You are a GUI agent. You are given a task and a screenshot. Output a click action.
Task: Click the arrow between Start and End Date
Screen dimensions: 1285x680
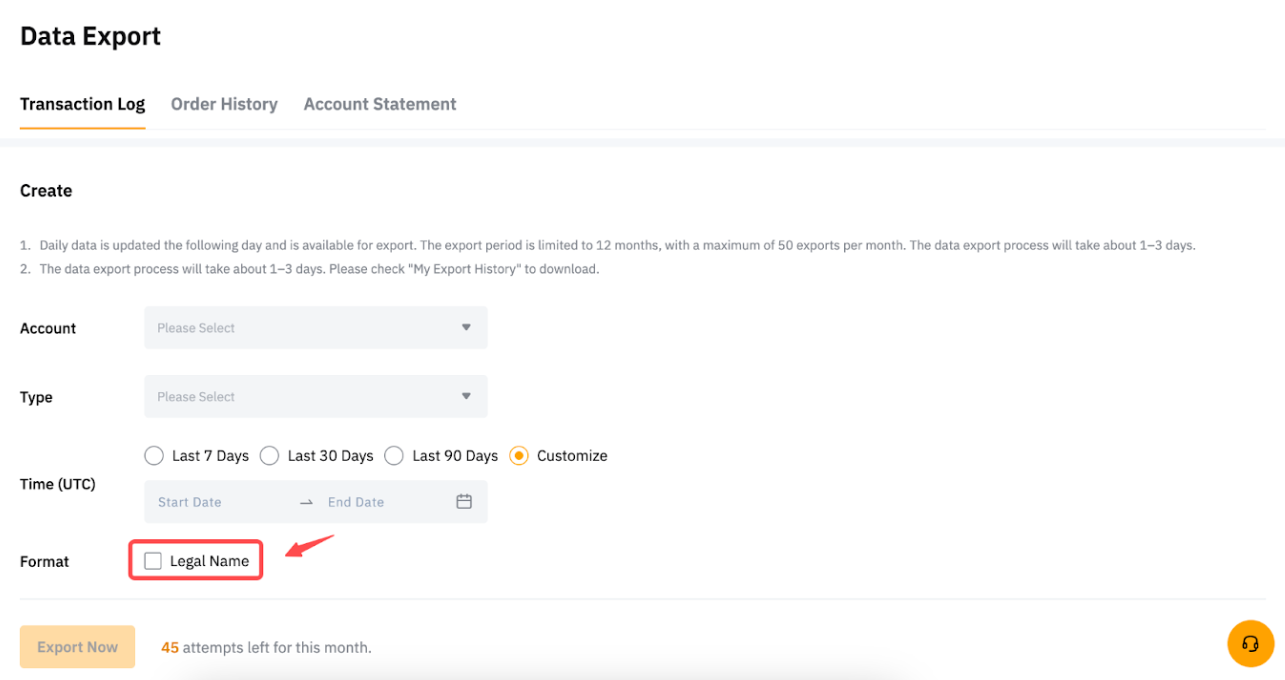pos(306,502)
